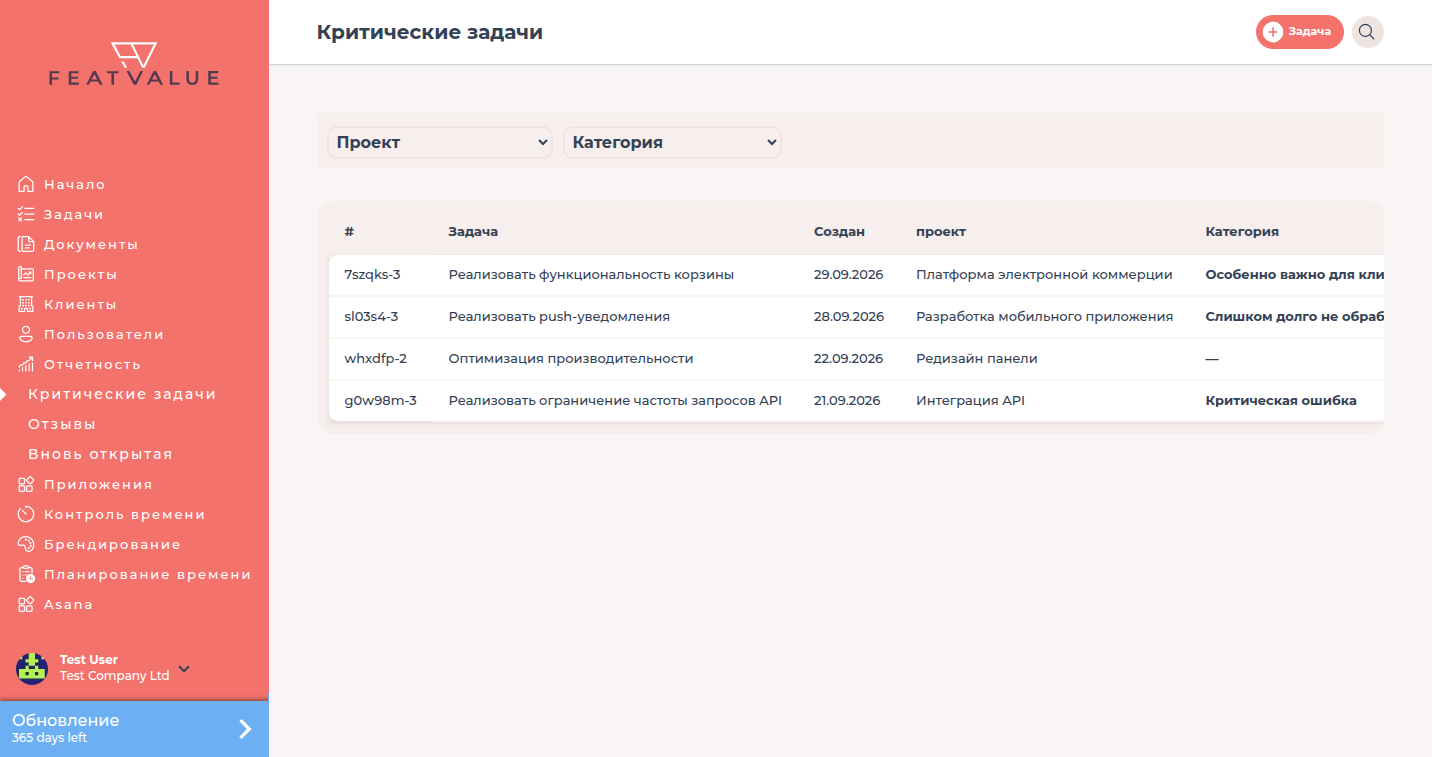Click the checklist icon beside Задачи
Viewport: 1432px width, 757px height.
tap(26, 214)
